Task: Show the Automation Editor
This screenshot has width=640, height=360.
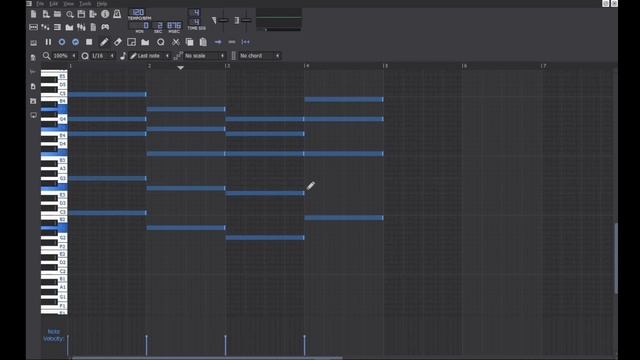Action: (69, 27)
